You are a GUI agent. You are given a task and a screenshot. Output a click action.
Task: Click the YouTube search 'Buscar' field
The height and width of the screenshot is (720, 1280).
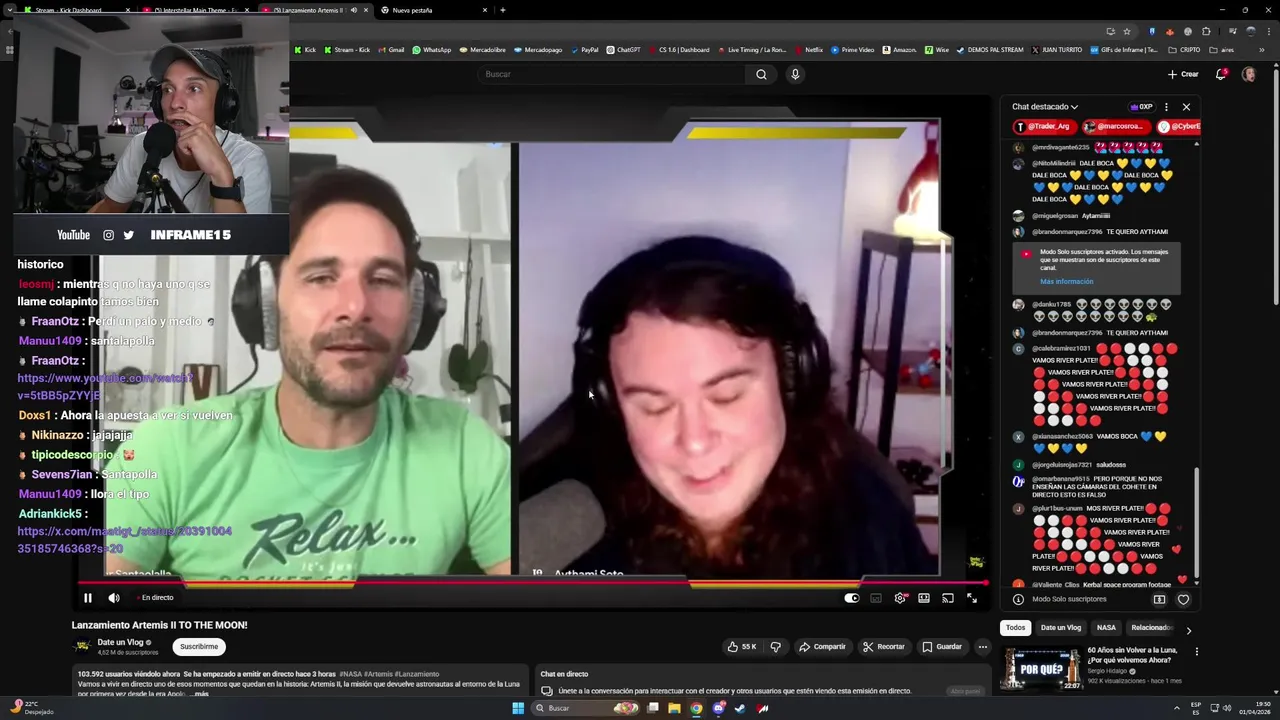click(x=610, y=74)
